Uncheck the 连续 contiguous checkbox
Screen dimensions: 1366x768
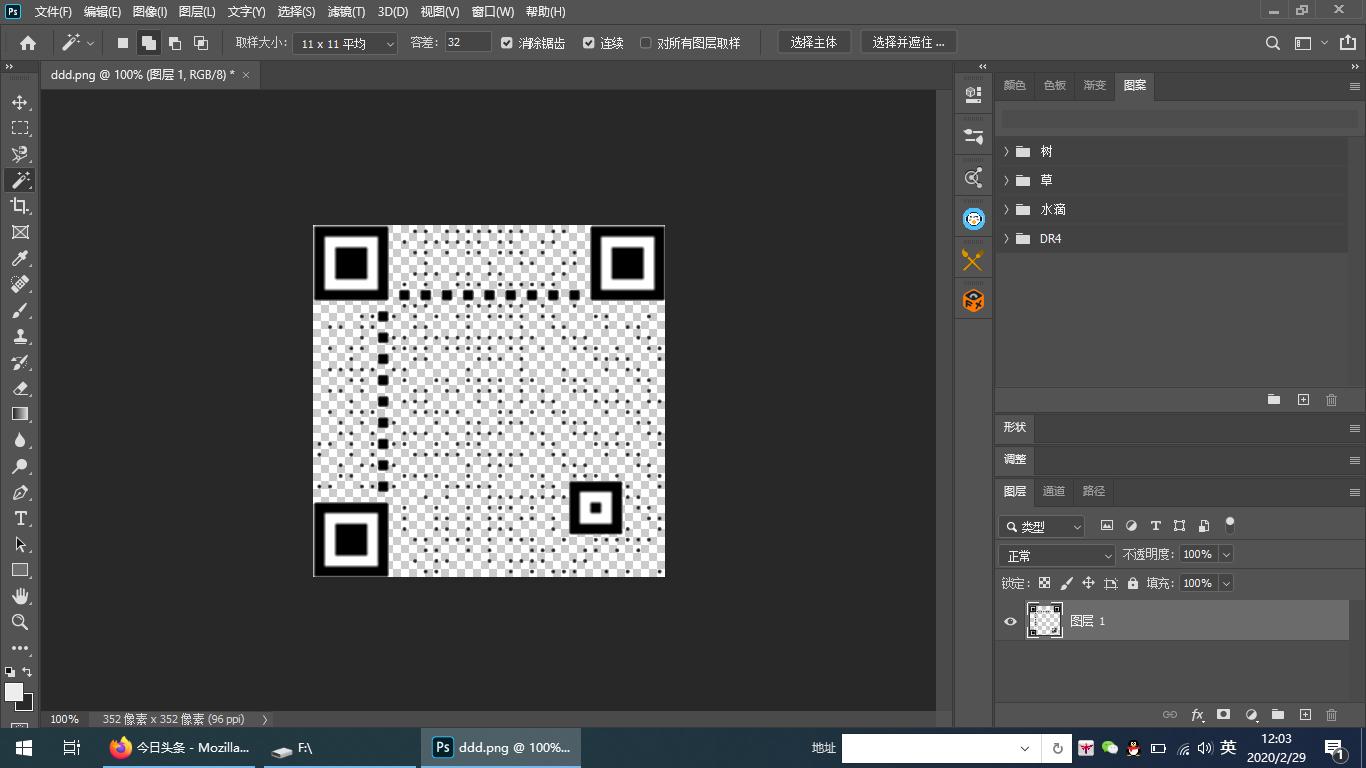coord(589,43)
